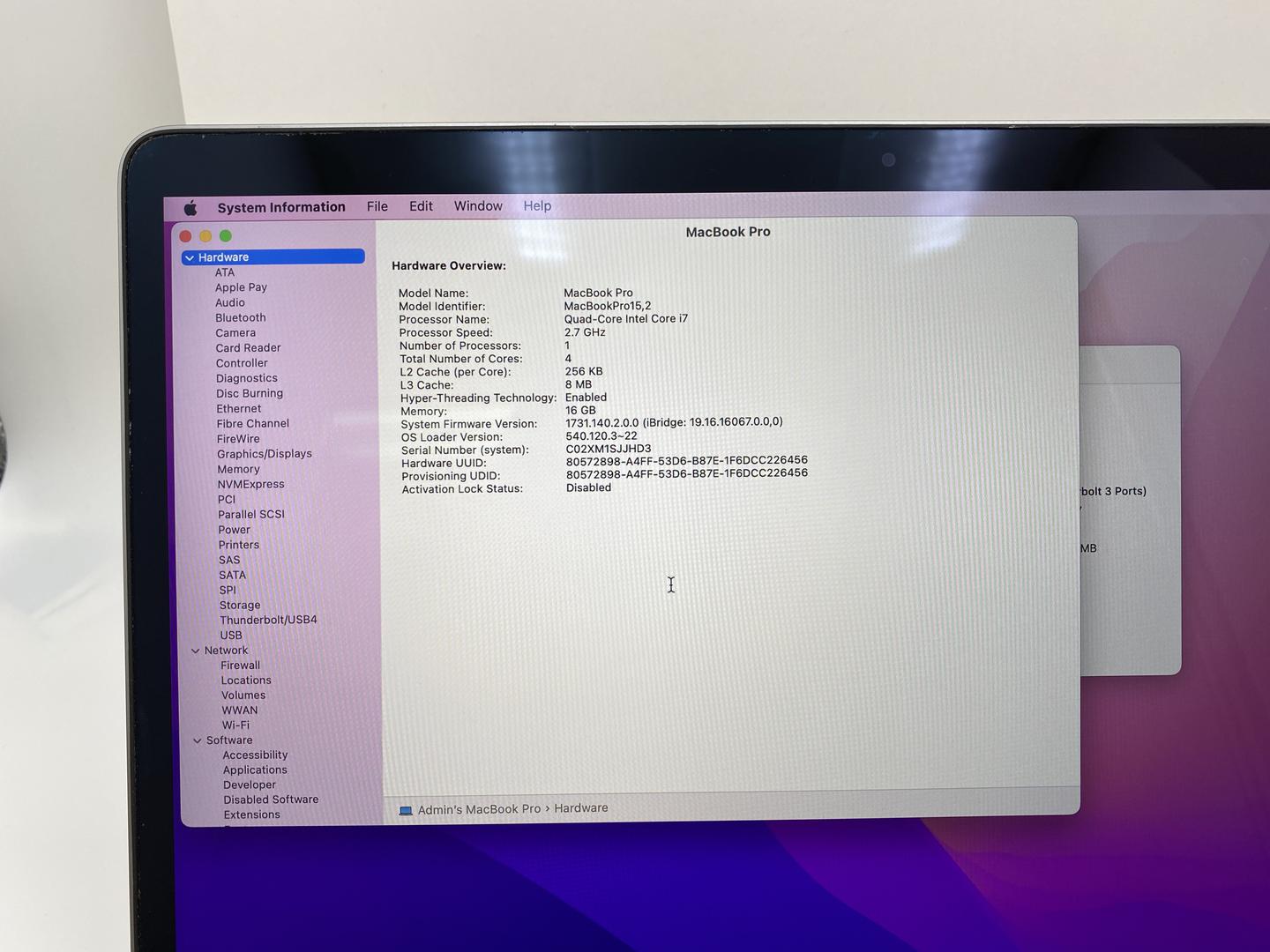Click the Activation Lock Status Disabled value
This screenshot has width=1270, height=952.
(588, 487)
